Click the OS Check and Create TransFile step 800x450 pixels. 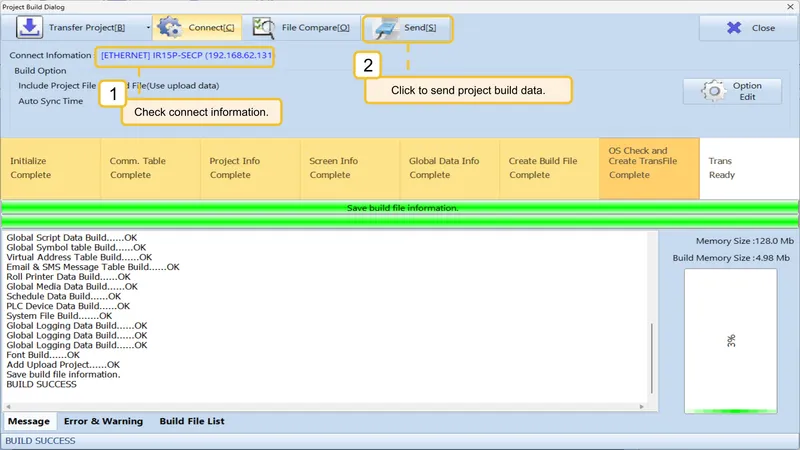coord(649,168)
